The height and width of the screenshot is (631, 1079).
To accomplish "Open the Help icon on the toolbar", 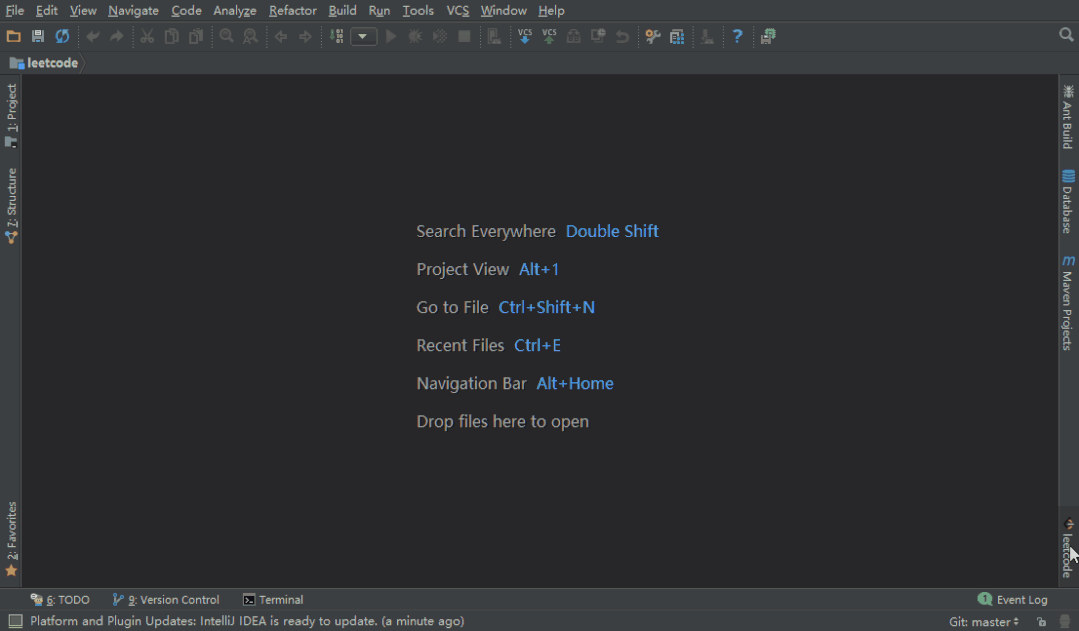I will 737,36.
